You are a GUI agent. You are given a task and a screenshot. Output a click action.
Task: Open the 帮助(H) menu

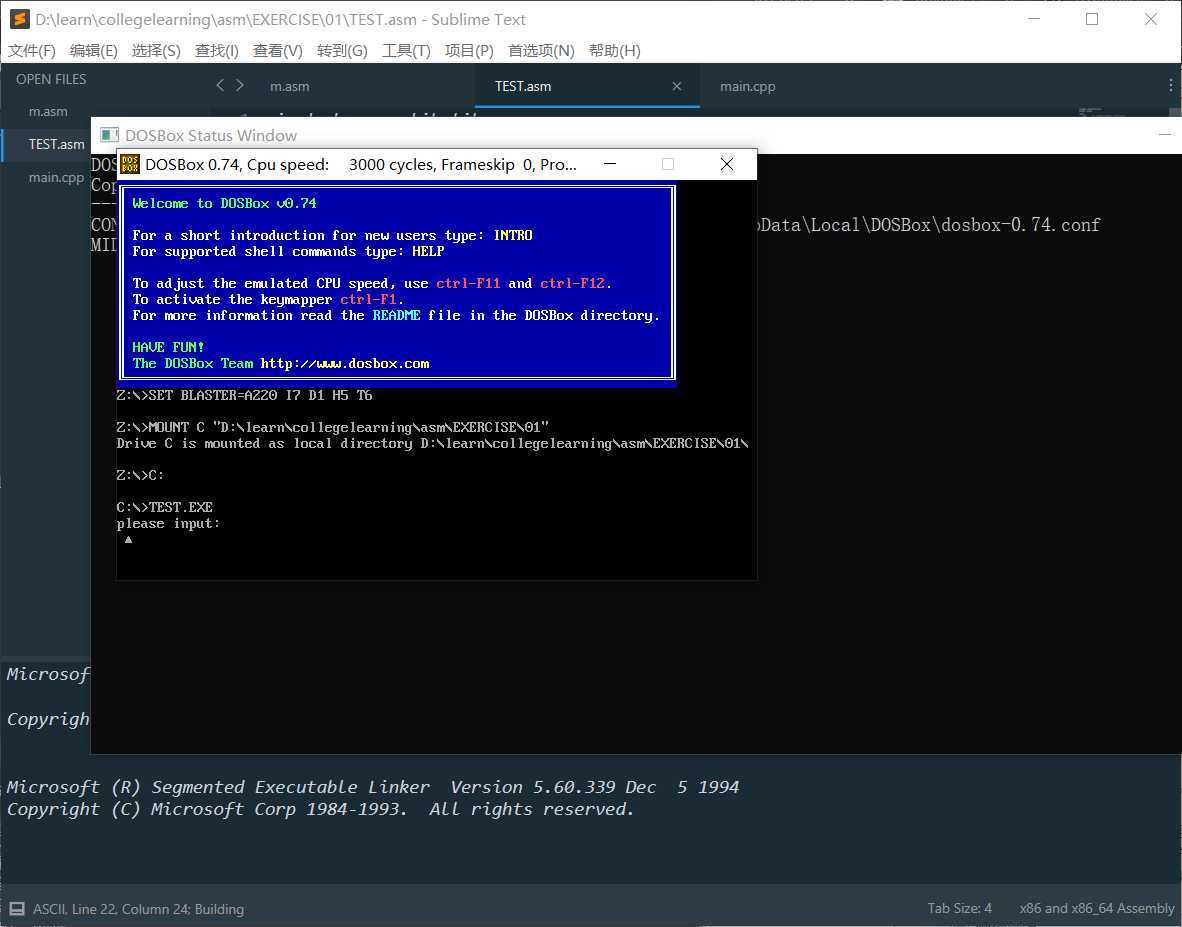pos(614,50)
